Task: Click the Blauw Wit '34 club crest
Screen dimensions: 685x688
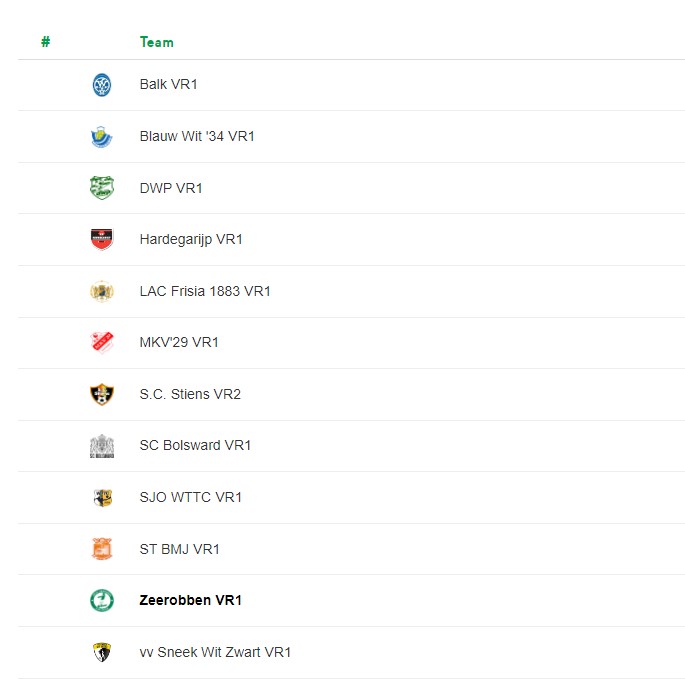Action: (102, 136)
